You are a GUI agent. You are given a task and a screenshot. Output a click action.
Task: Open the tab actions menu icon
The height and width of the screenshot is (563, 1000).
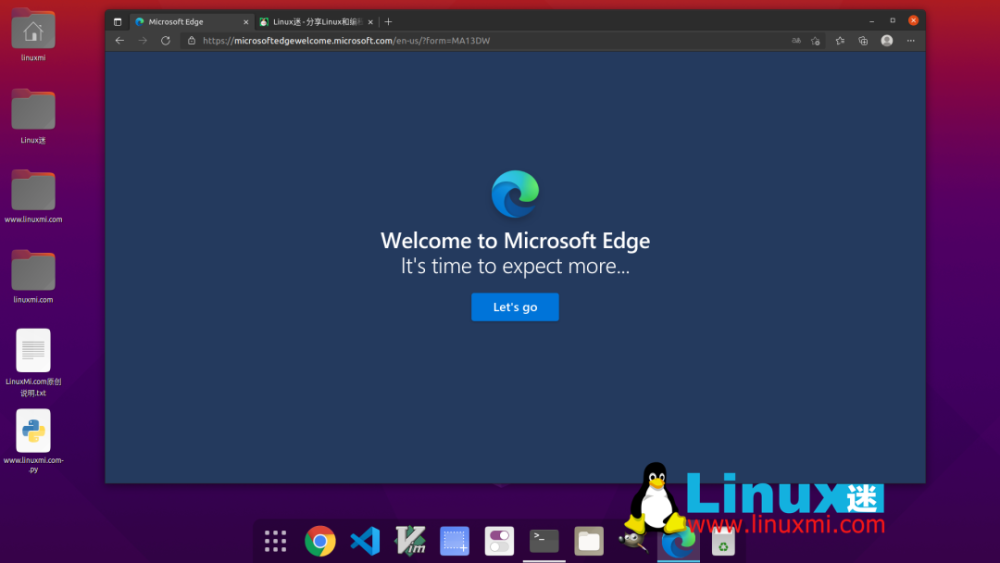(x=117, y=22)
